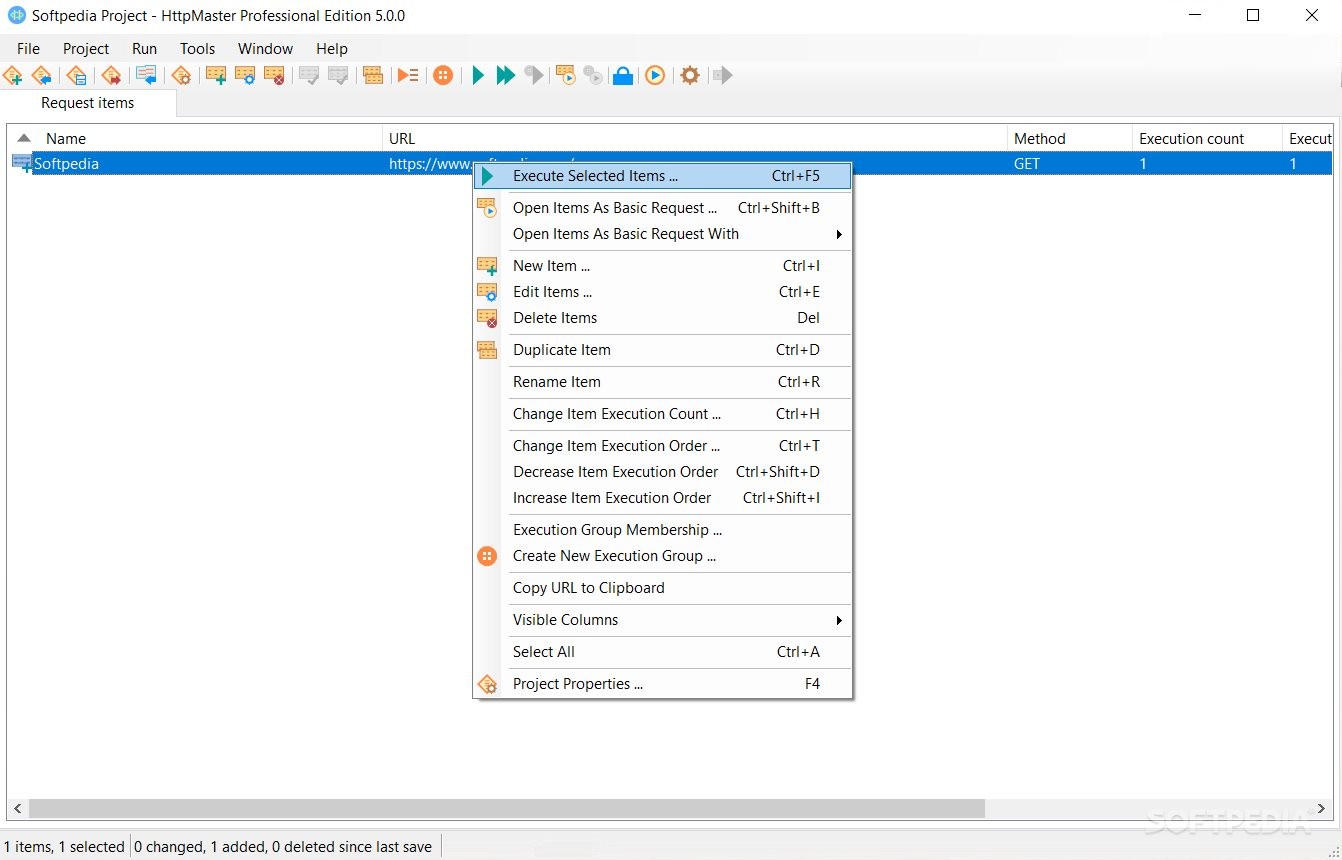Choose Increase Item Execution Order

click(663, 498)
